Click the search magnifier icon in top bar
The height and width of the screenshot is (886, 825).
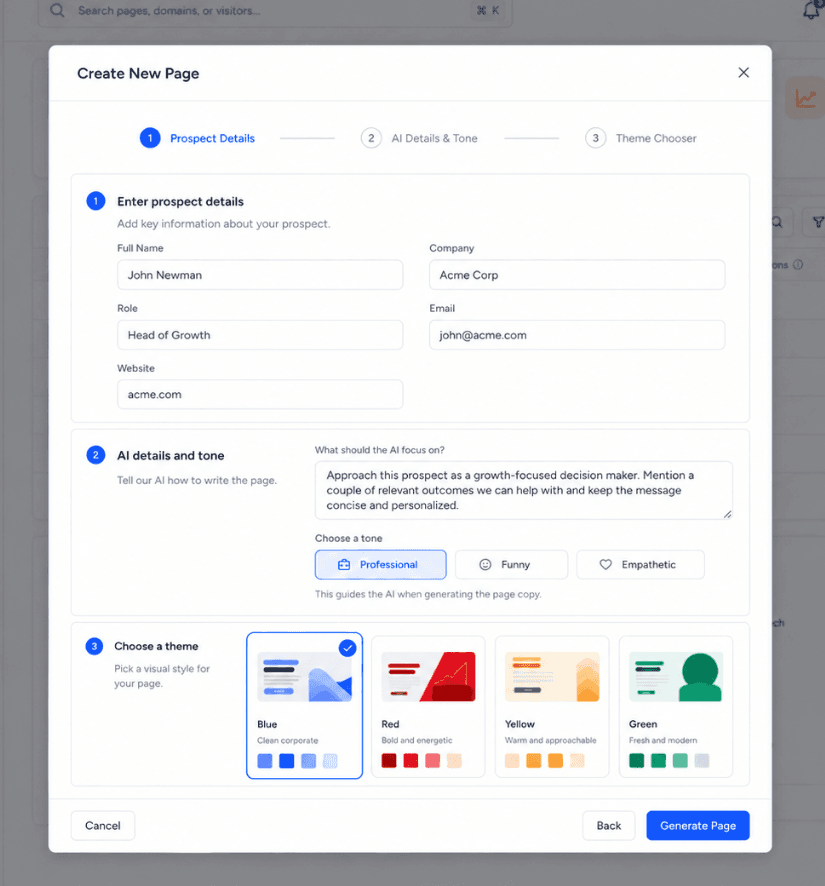tap(57, 11)
